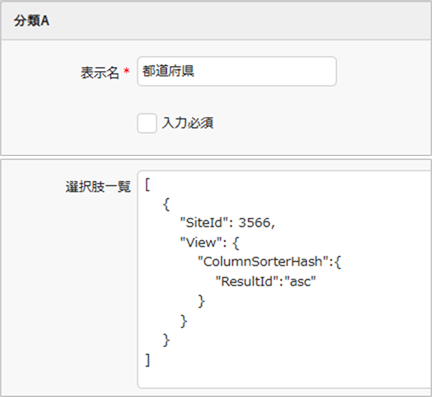
Task: Focus the 選択肢一覧 JSON textarea
Action: pyautogui.click(x=285, y=279)
